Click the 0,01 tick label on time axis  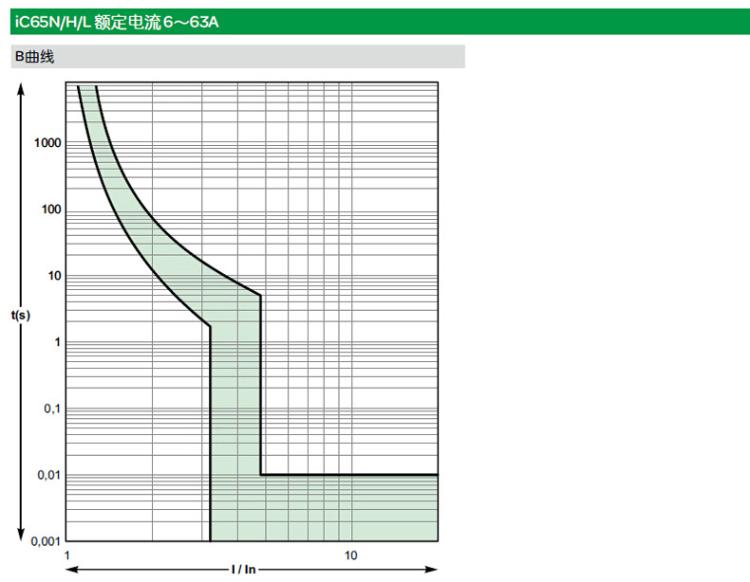(49, 475)
